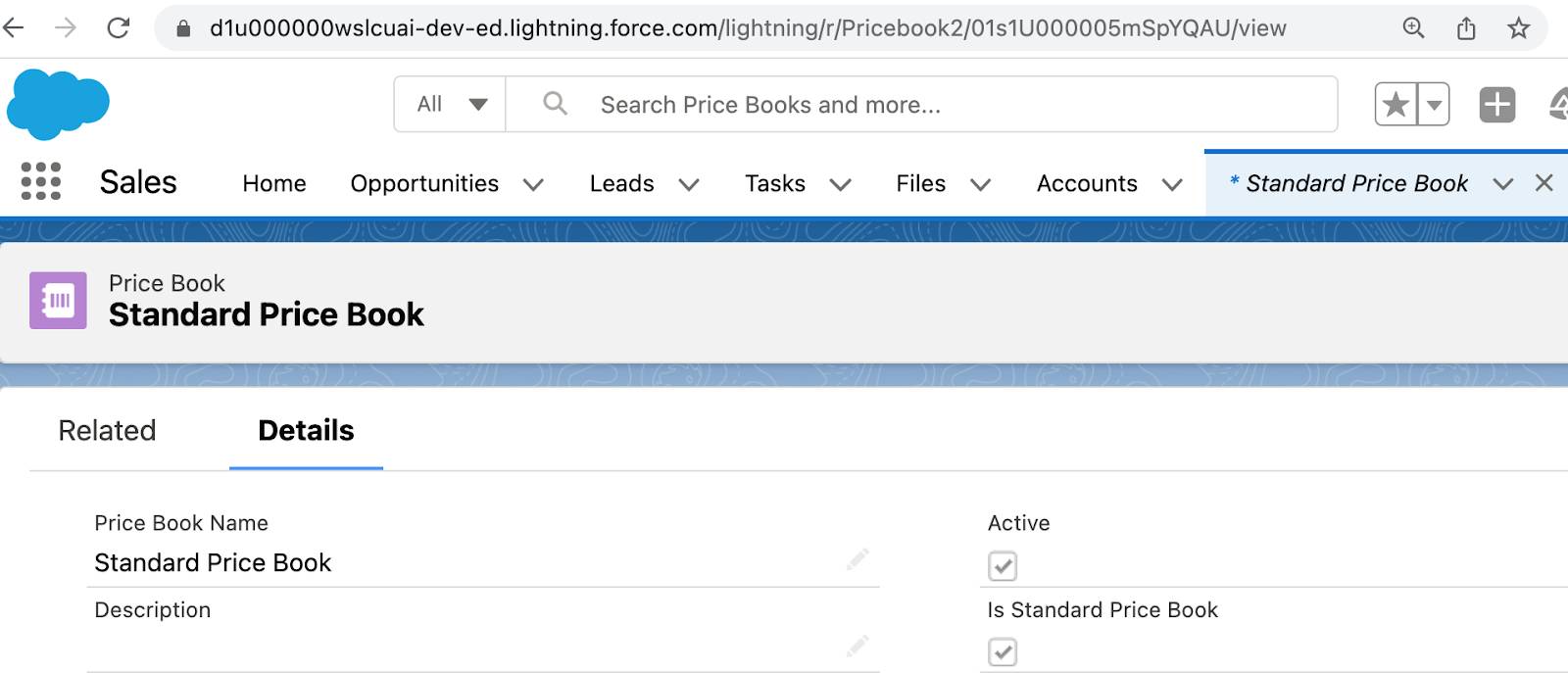Open the Accounts nav item

pyautogui.click(x=1087, y=183)
